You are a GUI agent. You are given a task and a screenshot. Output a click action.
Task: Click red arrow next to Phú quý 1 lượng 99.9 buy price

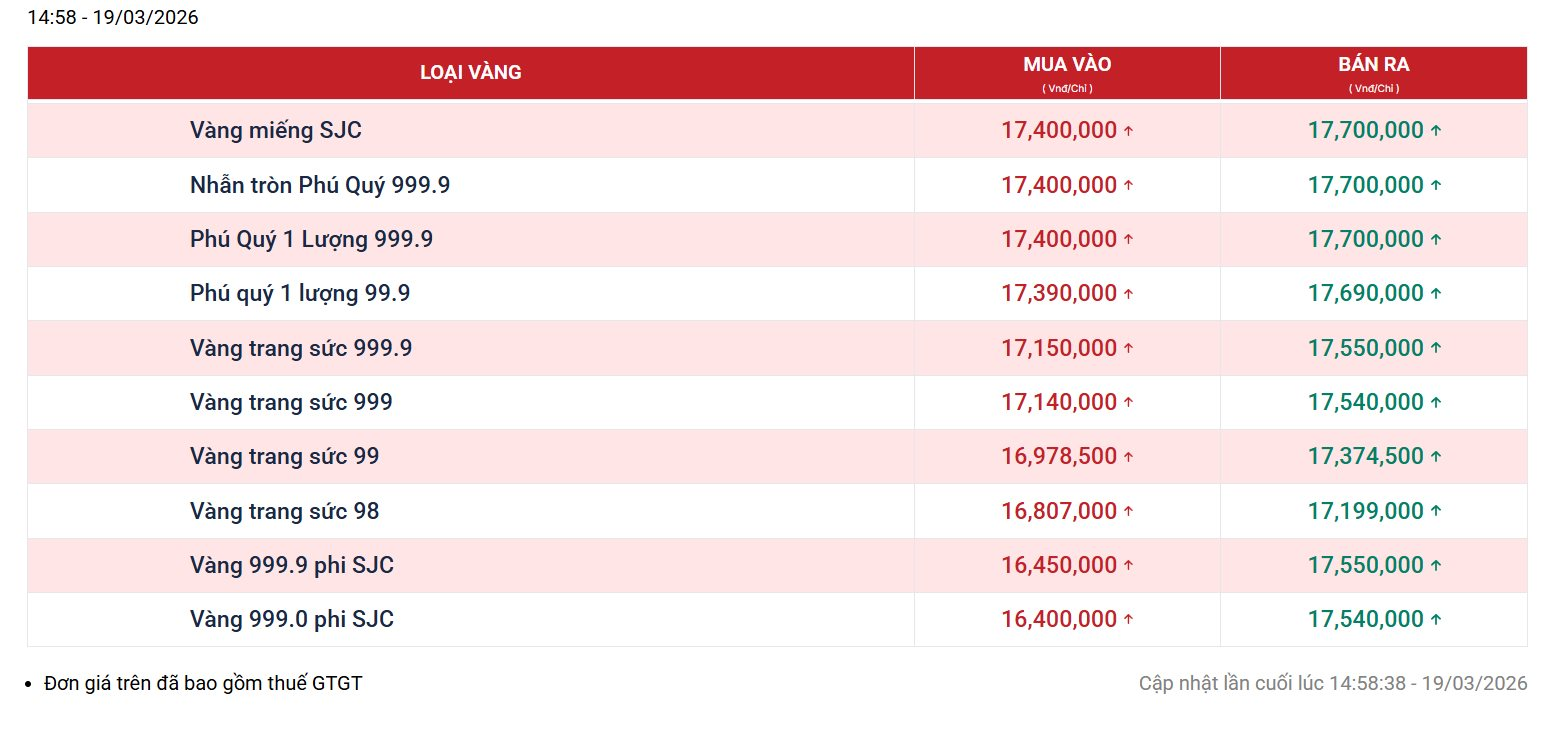[1129, 294]
